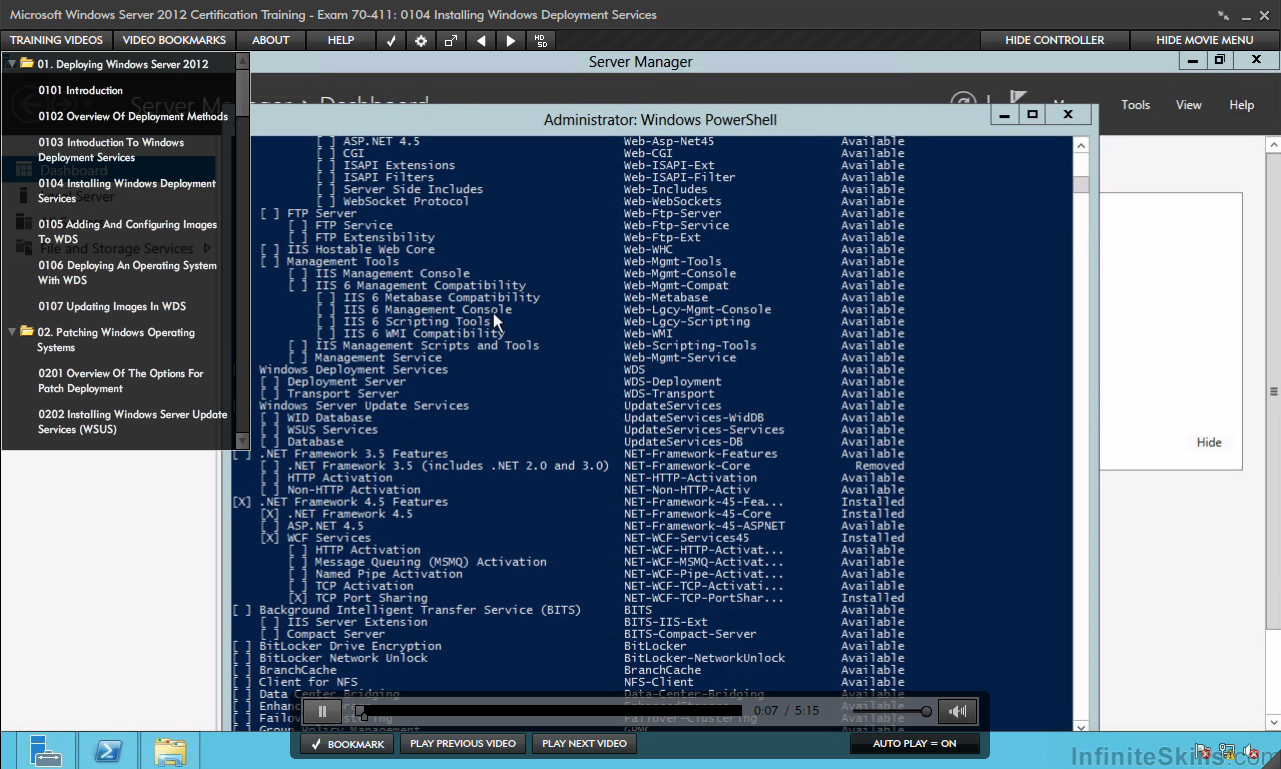1281x769 pixels.
Task: Check the Bookmark button for this video
Action: (x=347, y=744)
